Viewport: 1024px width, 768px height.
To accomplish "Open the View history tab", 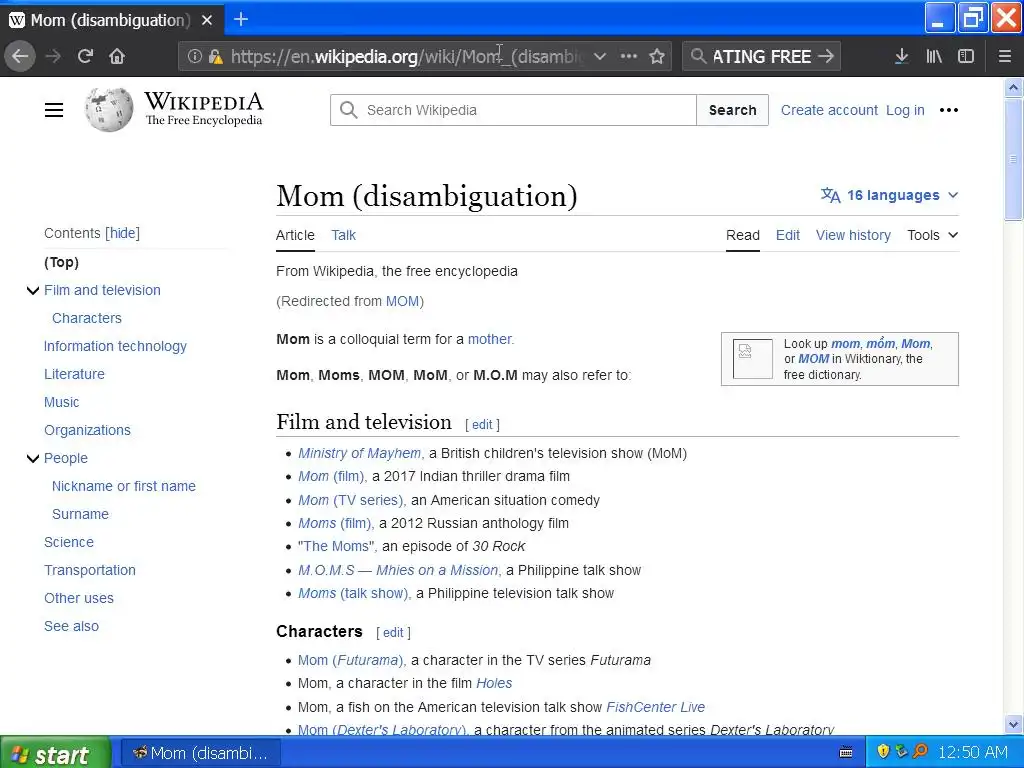I will pyautogui.click(x=853, y=235).
